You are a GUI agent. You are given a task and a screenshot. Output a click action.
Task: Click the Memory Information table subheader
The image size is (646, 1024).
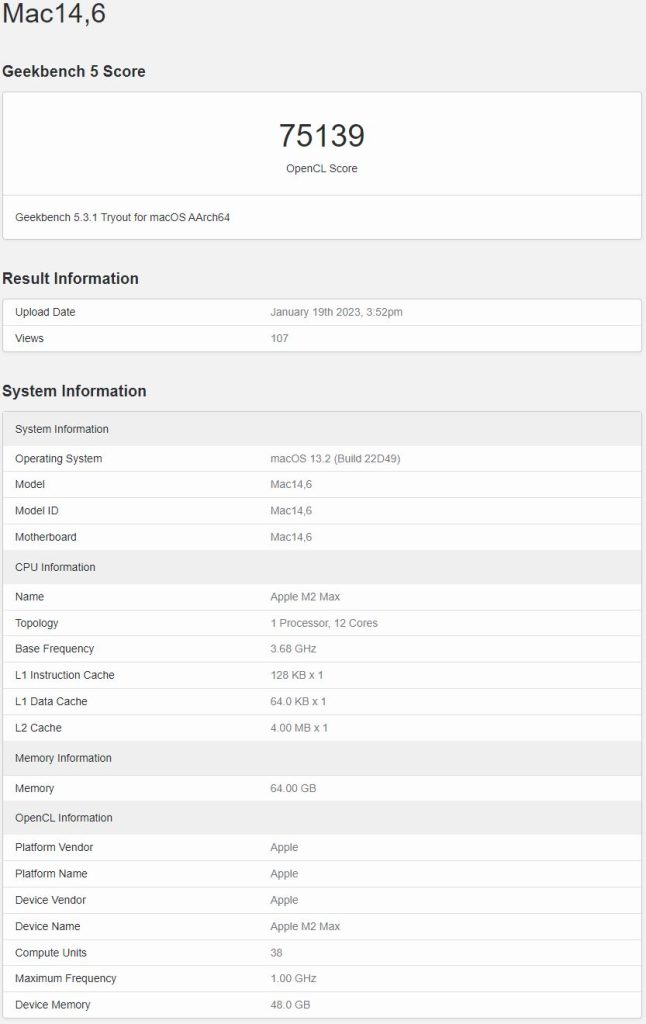point(63,758)
